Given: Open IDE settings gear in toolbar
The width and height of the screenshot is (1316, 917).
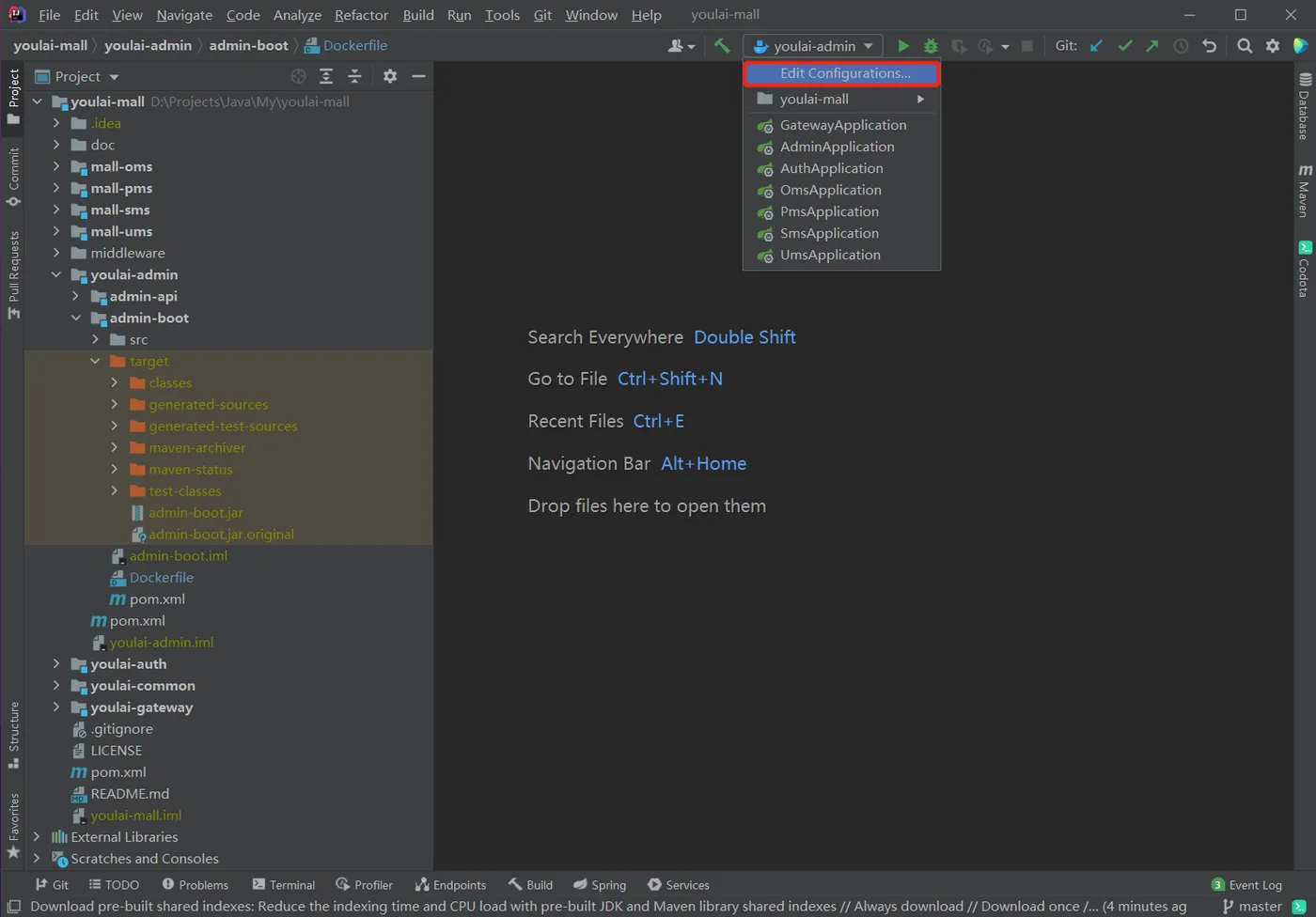Looking at the screenshot, I should 1273,45.
